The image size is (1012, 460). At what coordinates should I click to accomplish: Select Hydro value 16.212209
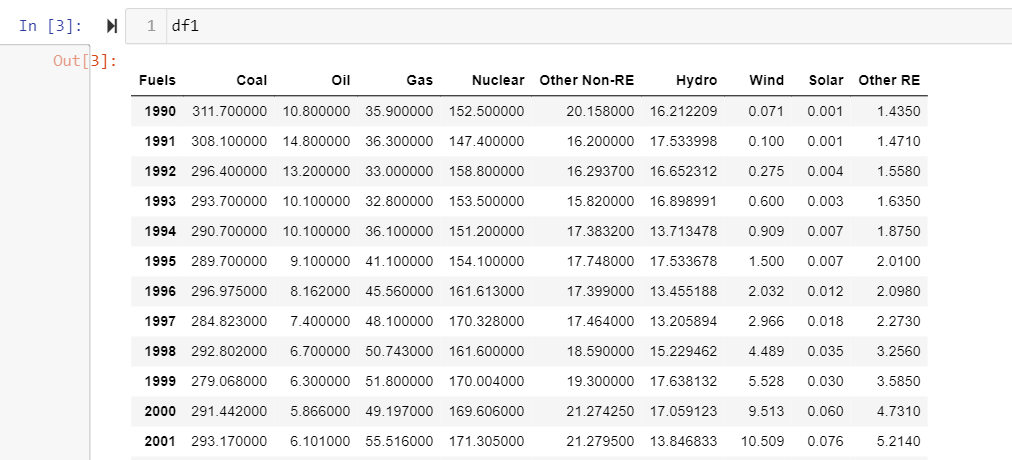pyautogui.click(x=683, y=111)
